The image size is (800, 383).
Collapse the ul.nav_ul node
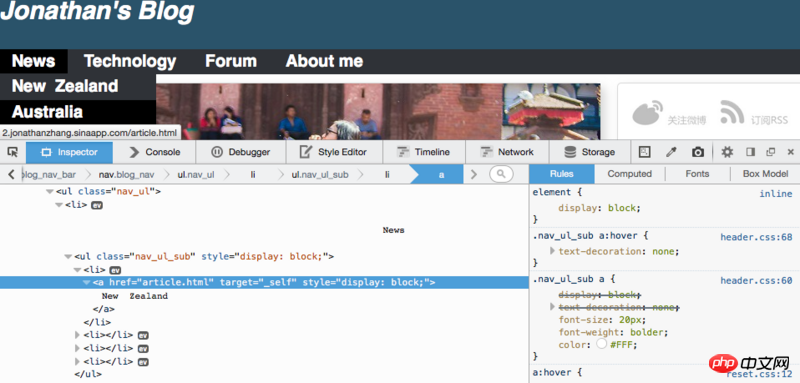tap(49, 192)
